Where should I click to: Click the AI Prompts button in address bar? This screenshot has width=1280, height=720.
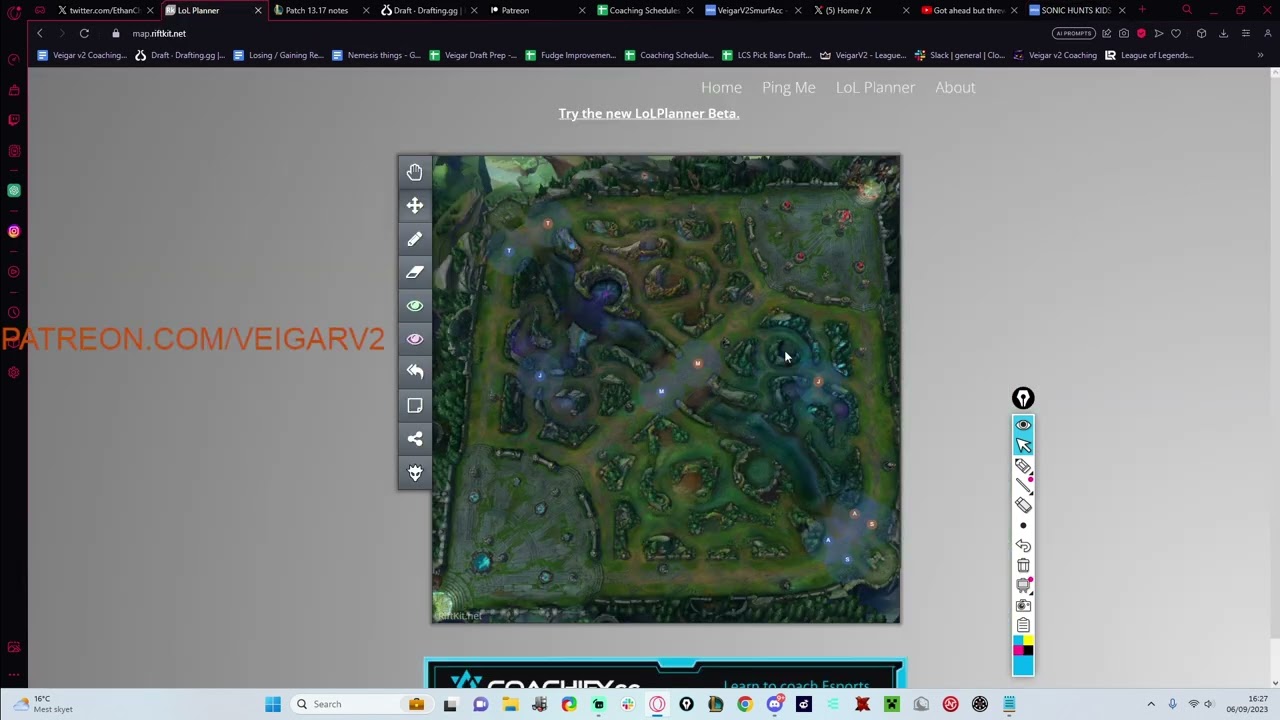(1073, 33)
